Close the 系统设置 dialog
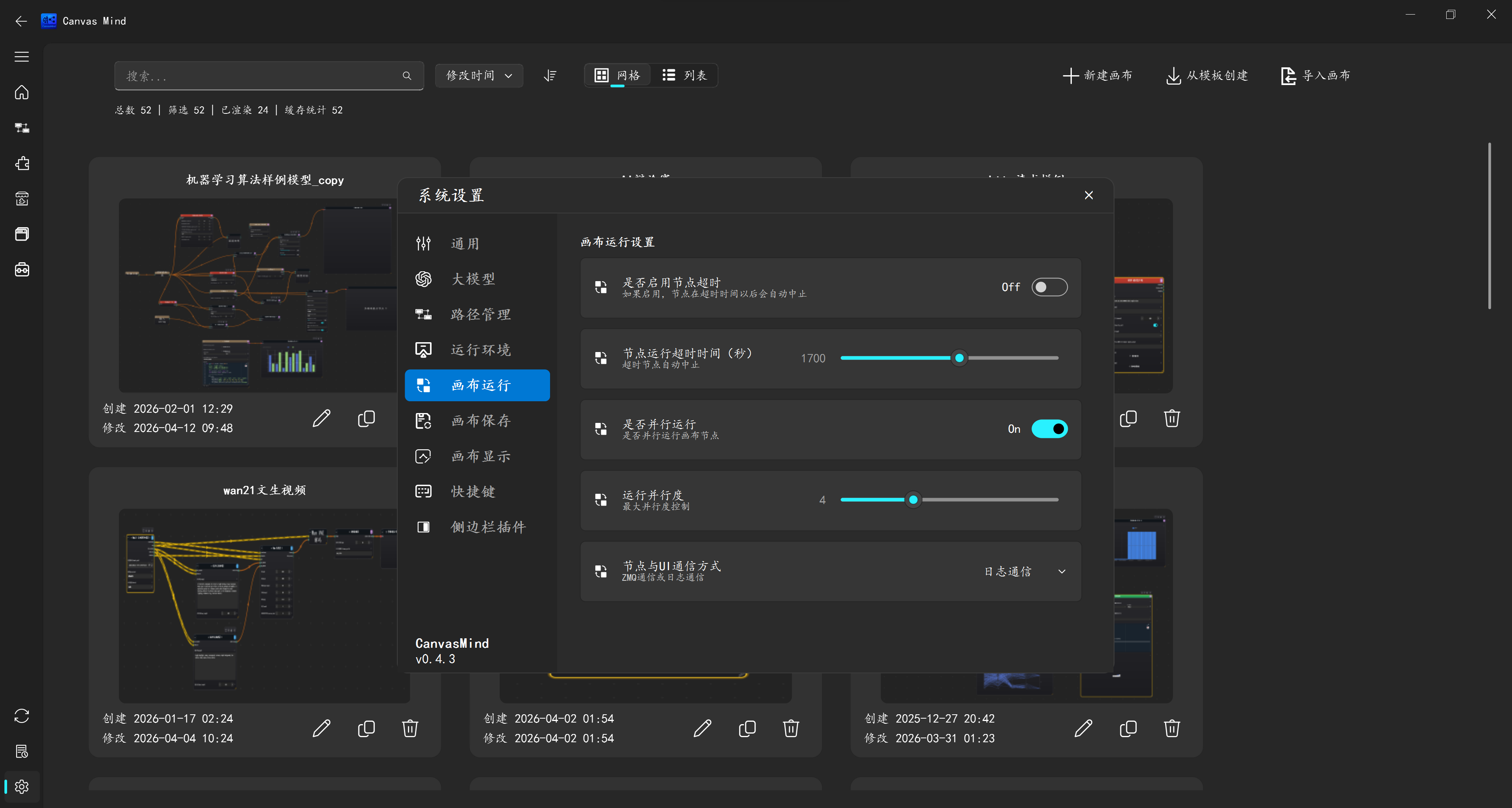1512x808 pixels. click(1089, 195)
